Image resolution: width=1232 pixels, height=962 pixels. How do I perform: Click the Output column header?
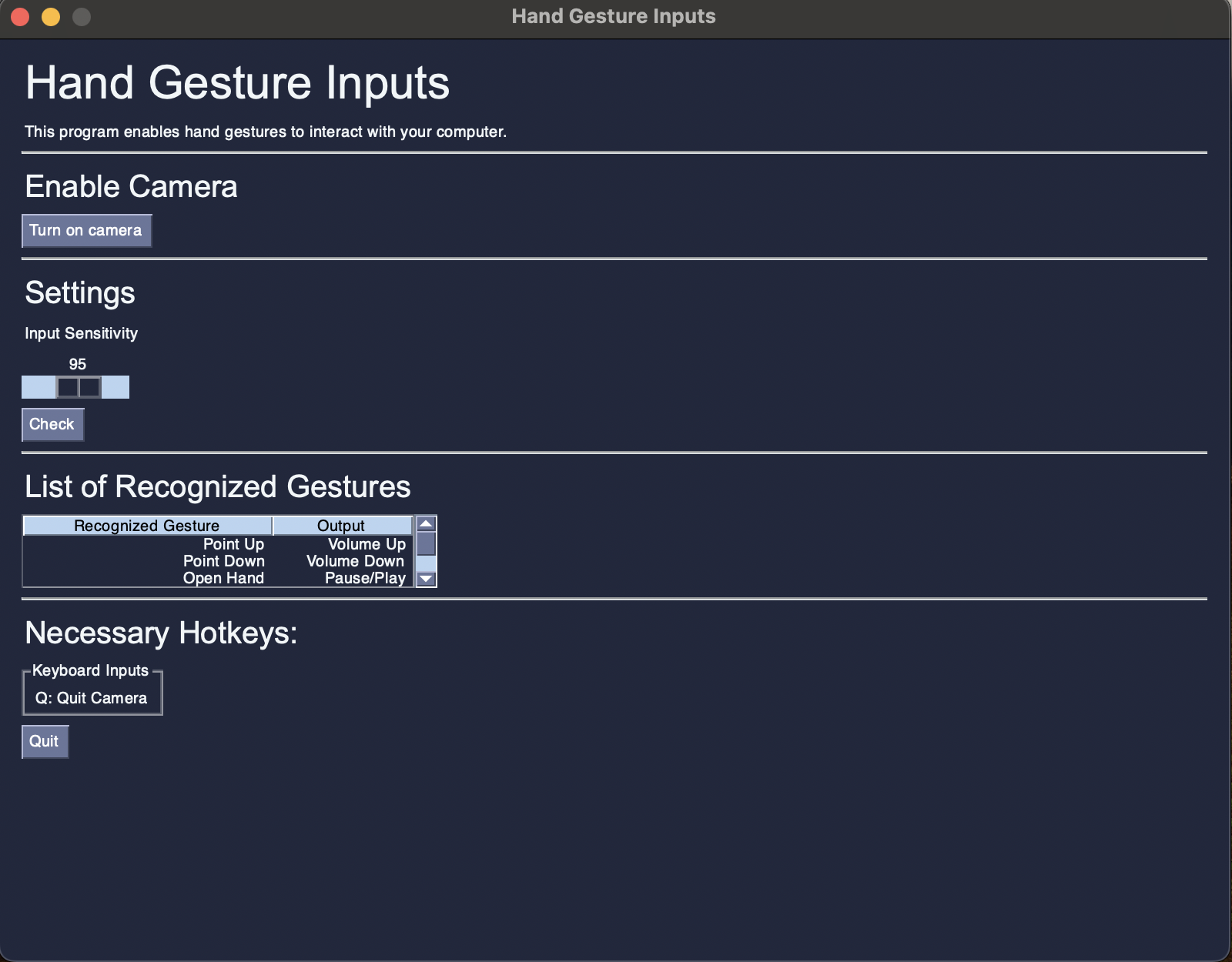pos(342,526)
